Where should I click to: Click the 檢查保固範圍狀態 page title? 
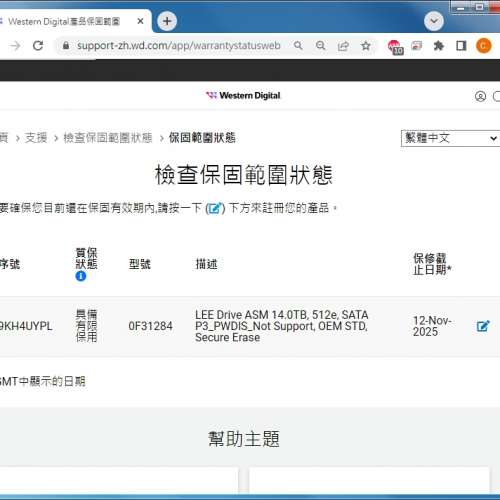[x=244, y=175]
